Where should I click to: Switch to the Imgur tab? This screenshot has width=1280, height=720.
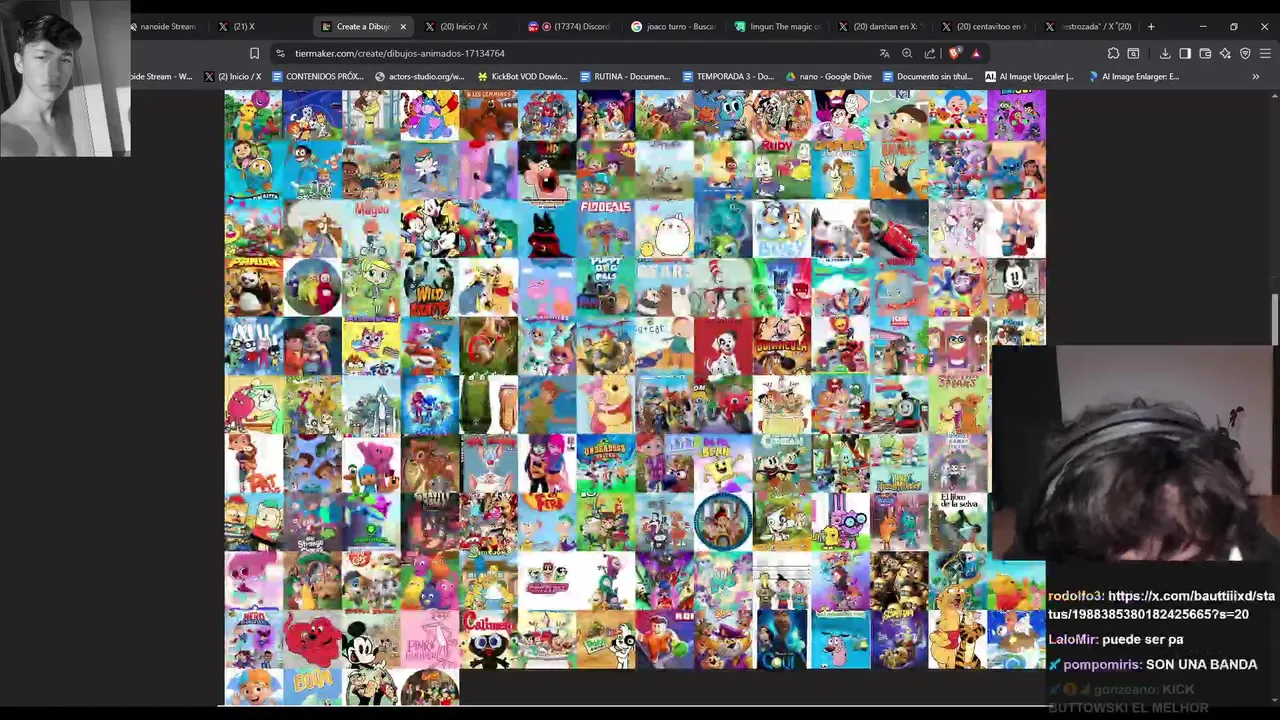pyautogui.click(x=777, y=27)
